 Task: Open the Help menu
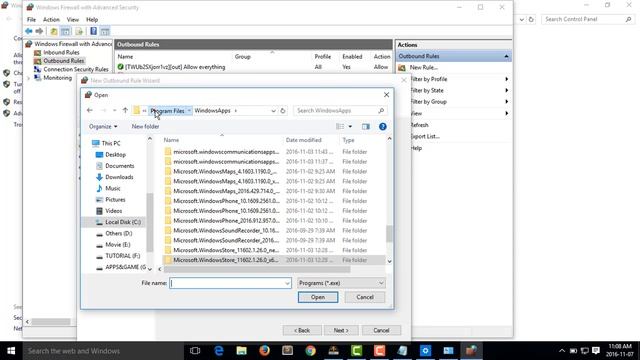click(x=92, y=19)
